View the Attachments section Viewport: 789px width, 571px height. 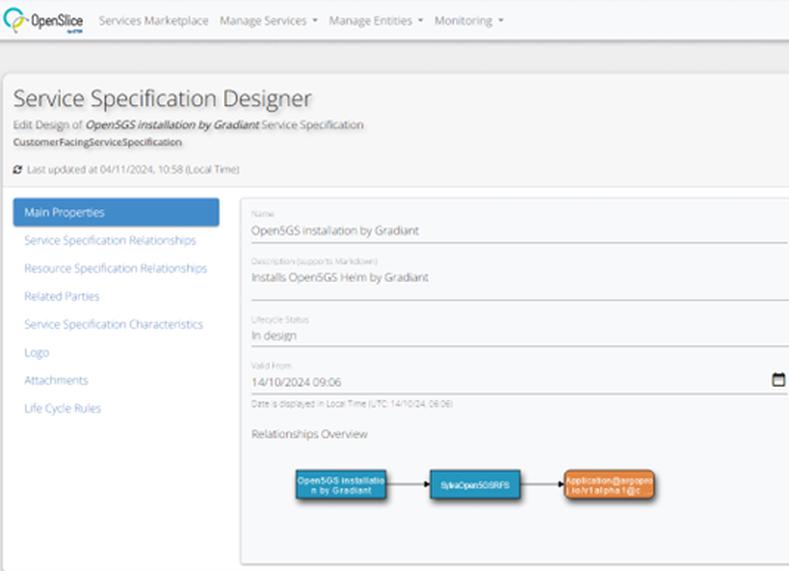click(56, 380)
